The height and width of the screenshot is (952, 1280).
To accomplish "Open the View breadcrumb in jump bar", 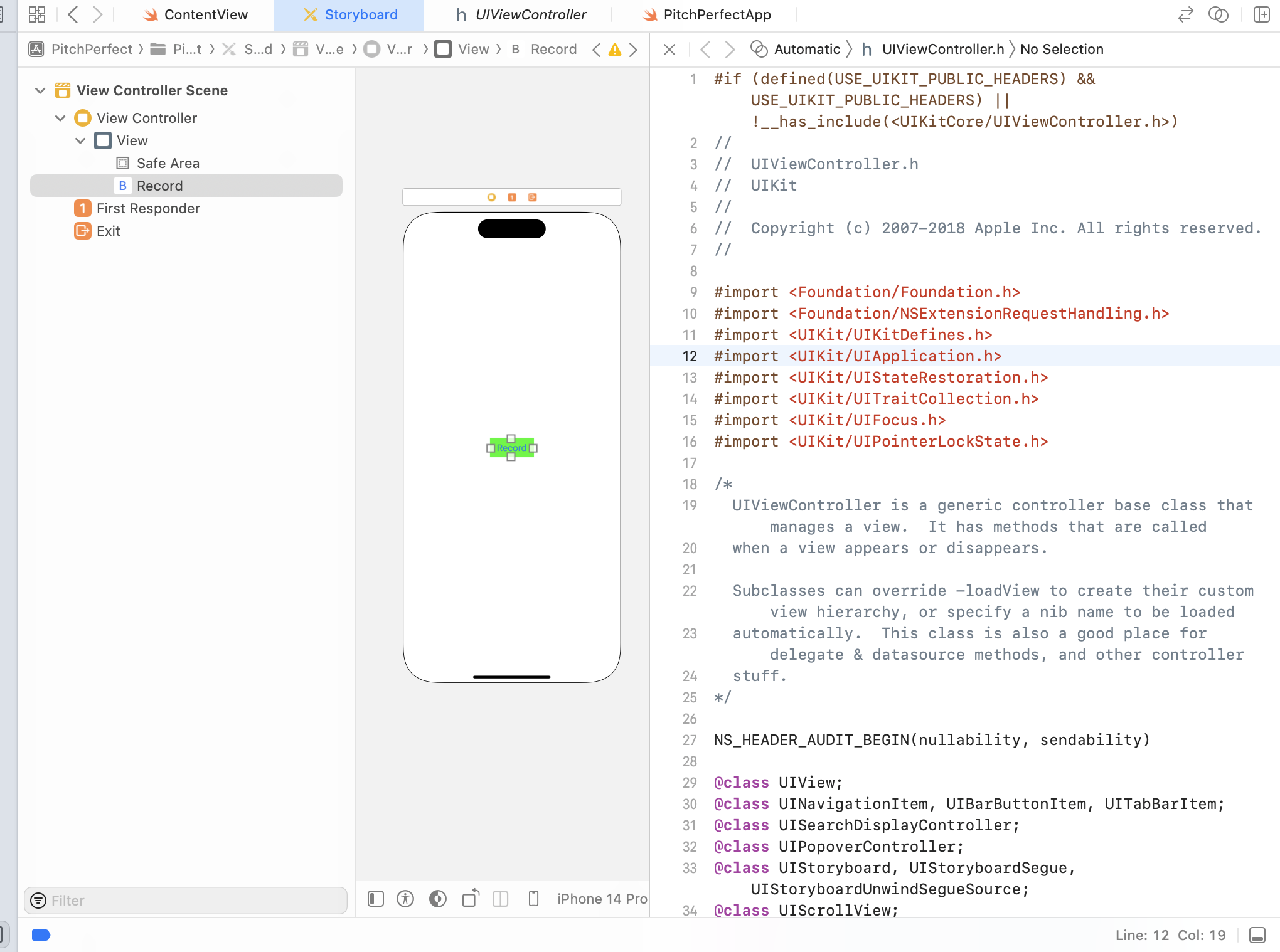I will 462,49.
